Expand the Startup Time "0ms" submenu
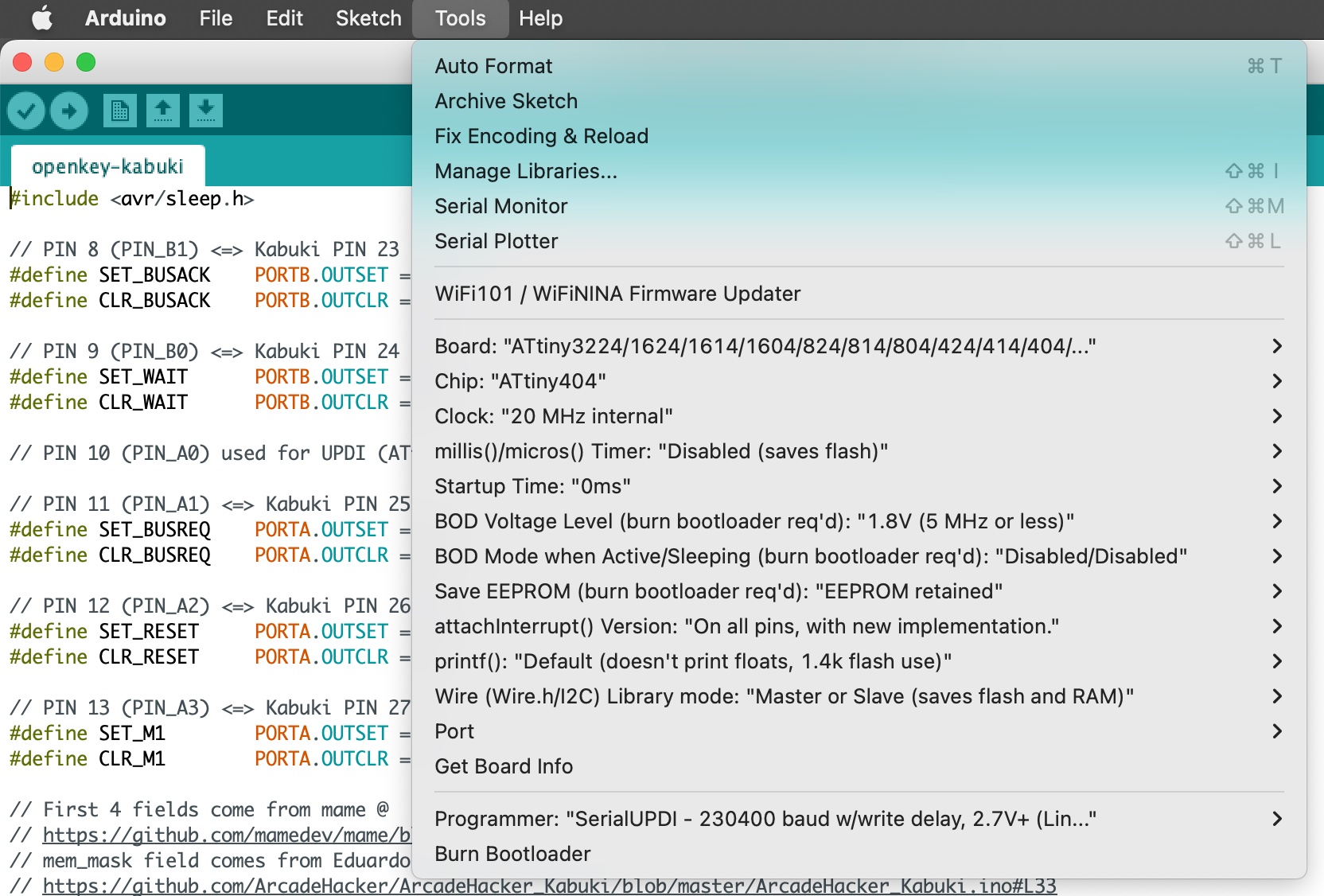Viewport: 1324px width, 896px height. point(859,486)
